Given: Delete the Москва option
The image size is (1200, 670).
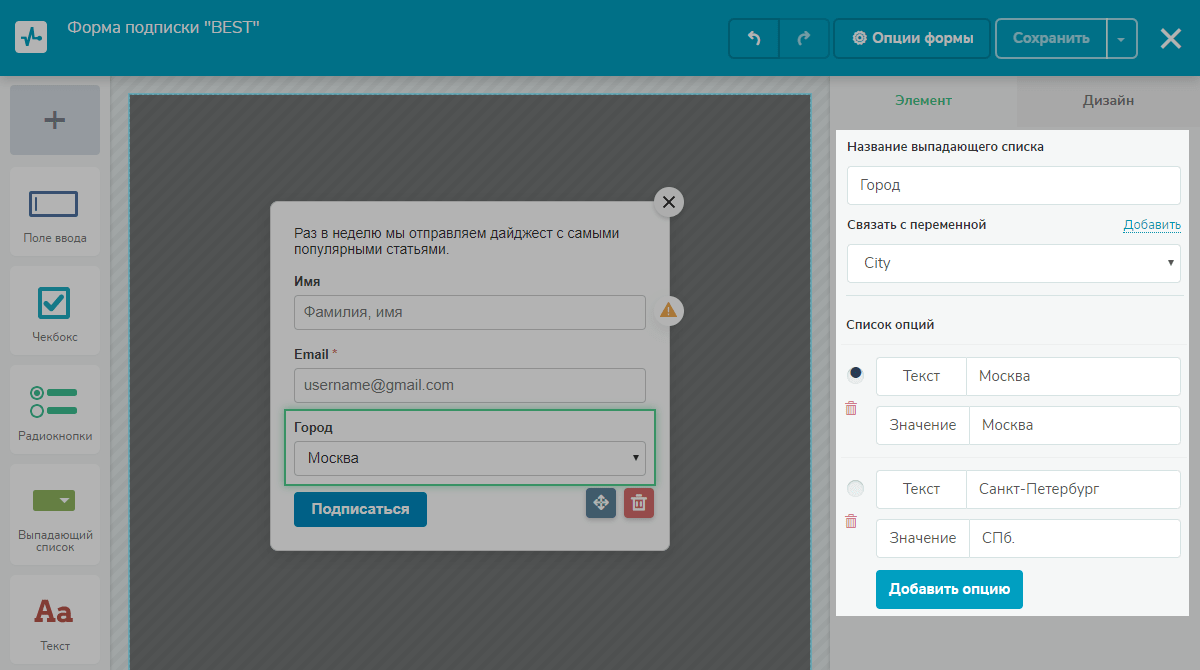Looking at the screenshot, I should pyautogui.click(x=851, y=408).
